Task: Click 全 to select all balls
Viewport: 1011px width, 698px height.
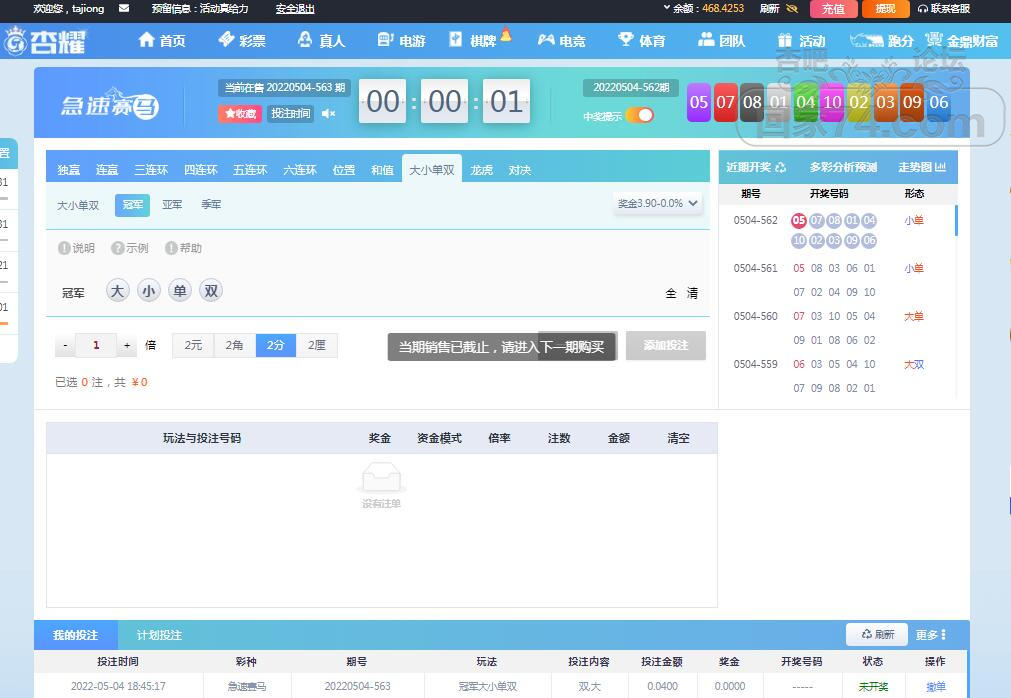Action: 671,293
